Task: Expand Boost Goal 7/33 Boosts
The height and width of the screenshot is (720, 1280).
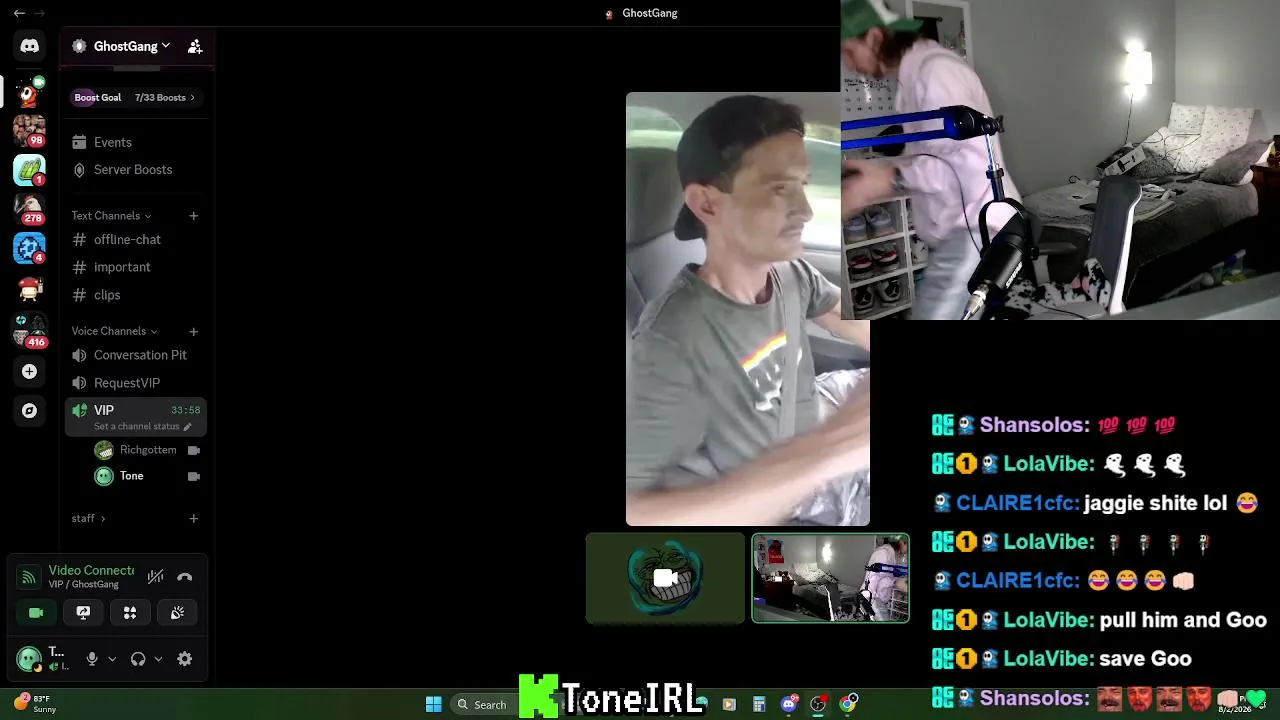Action: 134,97
